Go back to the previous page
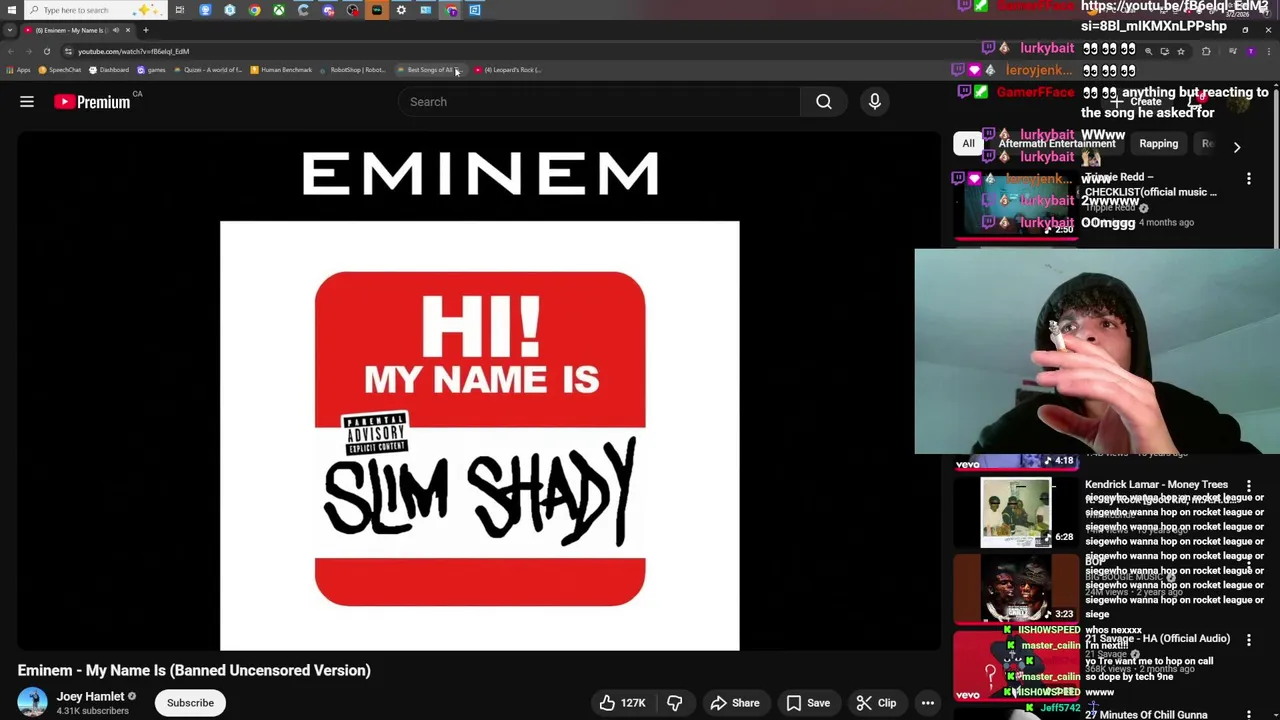The height and width of the screenshot is (720, 1280). click(x=11, y=51)
